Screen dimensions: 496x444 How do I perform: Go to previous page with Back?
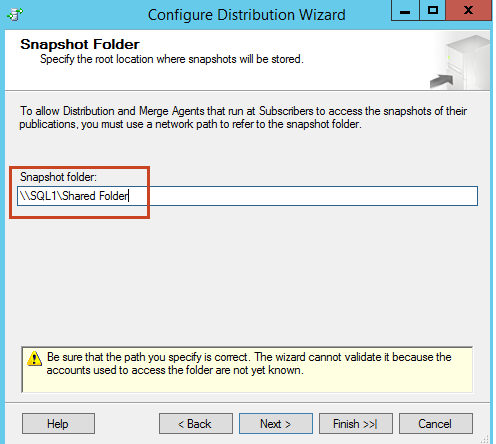click(x=196, y=424)
